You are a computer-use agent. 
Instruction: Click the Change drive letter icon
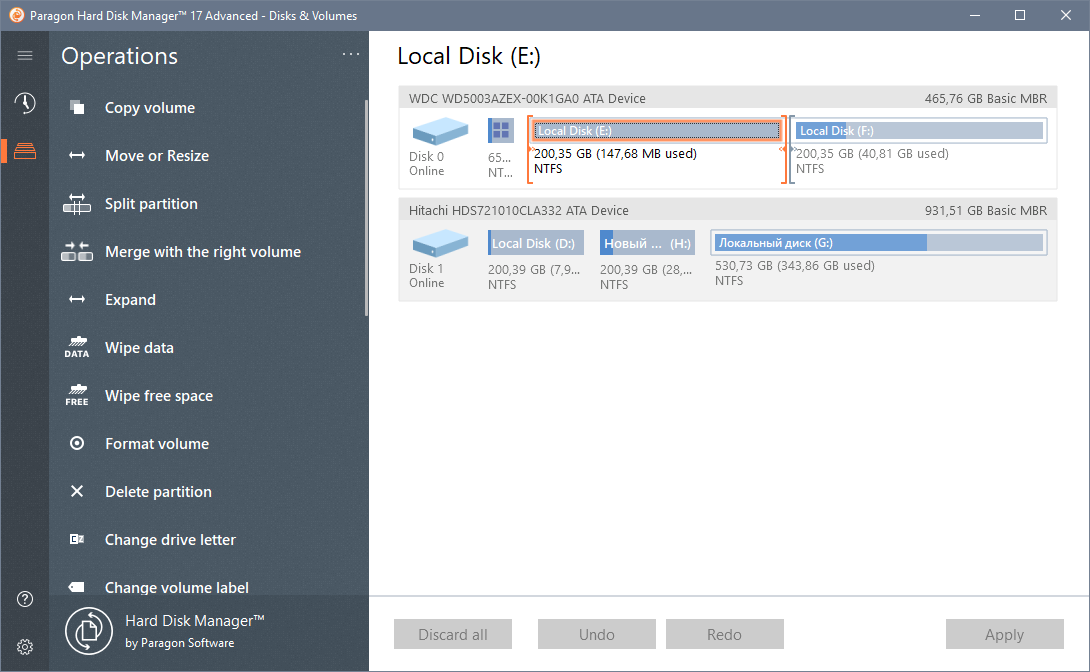(77, 539)
